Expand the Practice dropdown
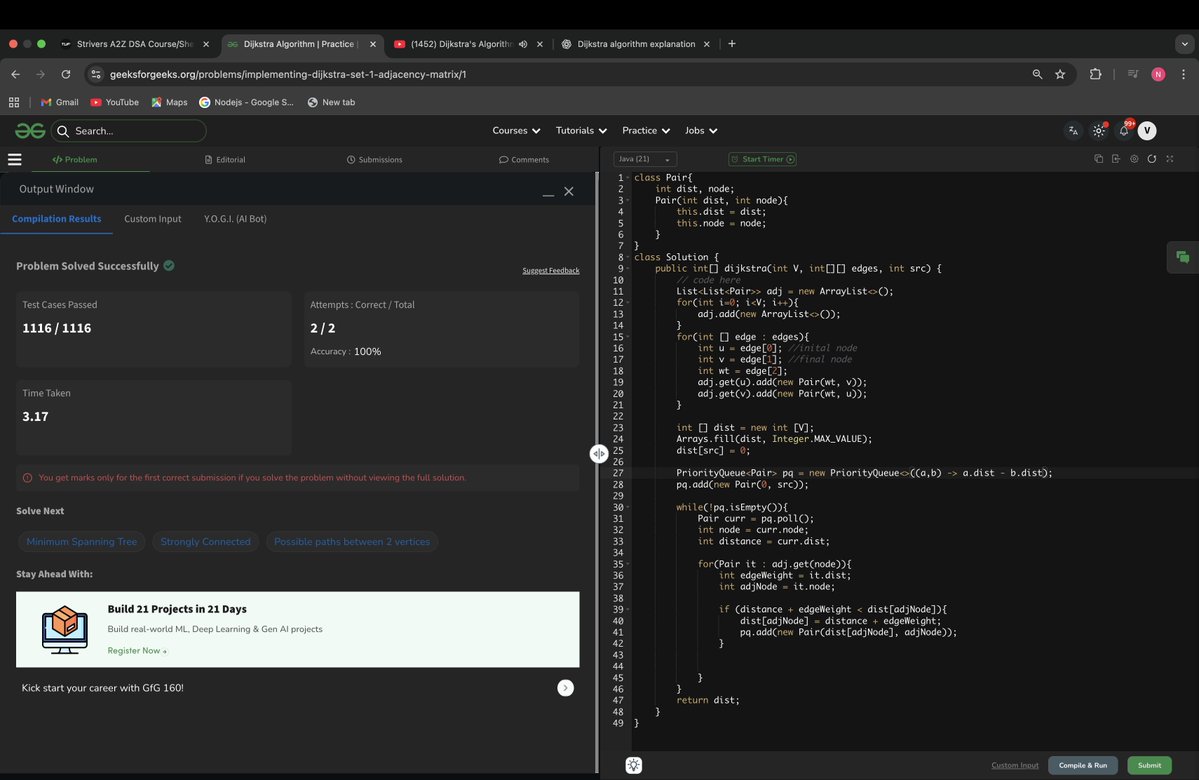This screenshot has width=1199, height=780. click(646, 131)
